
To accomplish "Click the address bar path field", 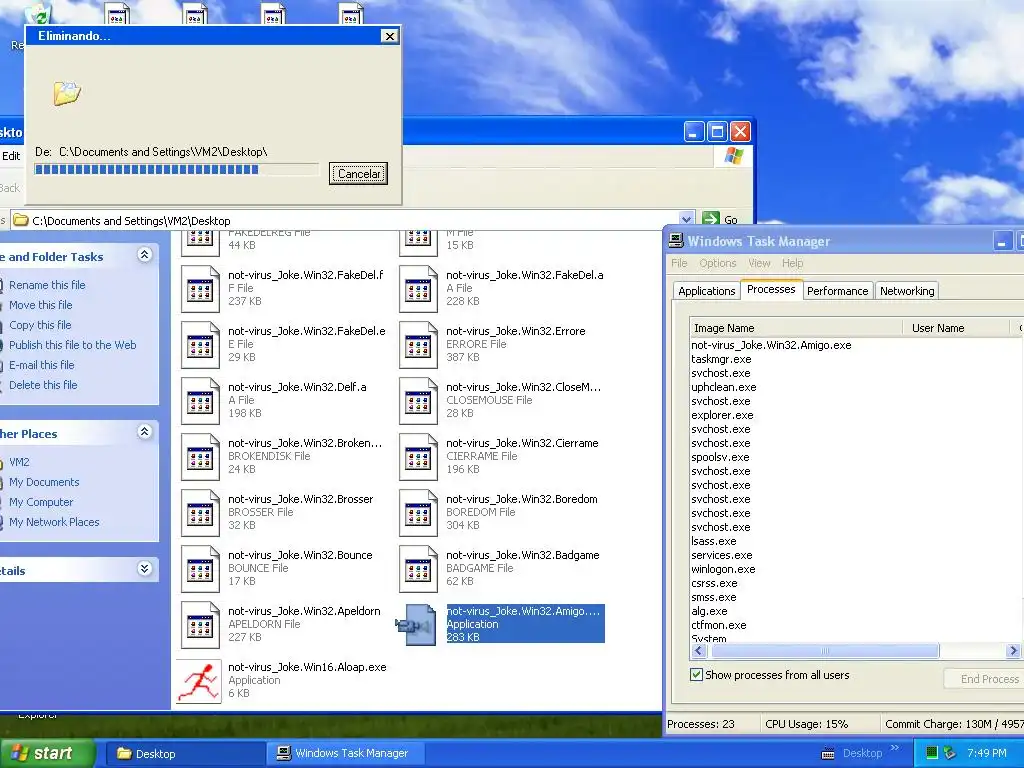I will 353,221.
